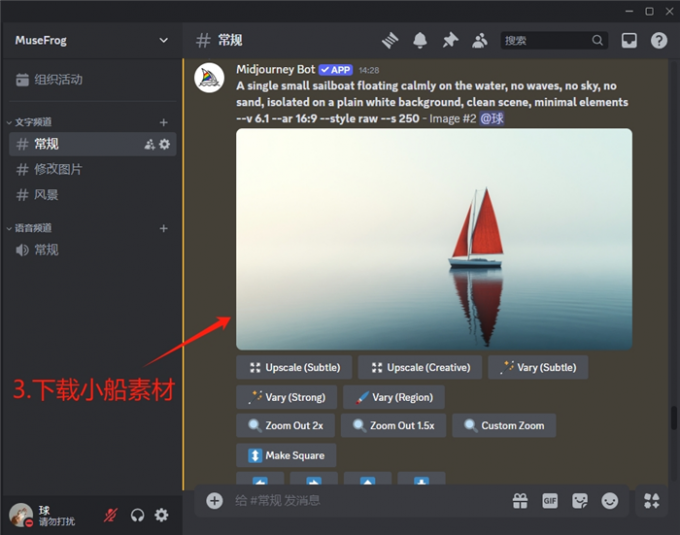Open notification settings bell icon
The image size is (680, 535).
click(419, 40)
